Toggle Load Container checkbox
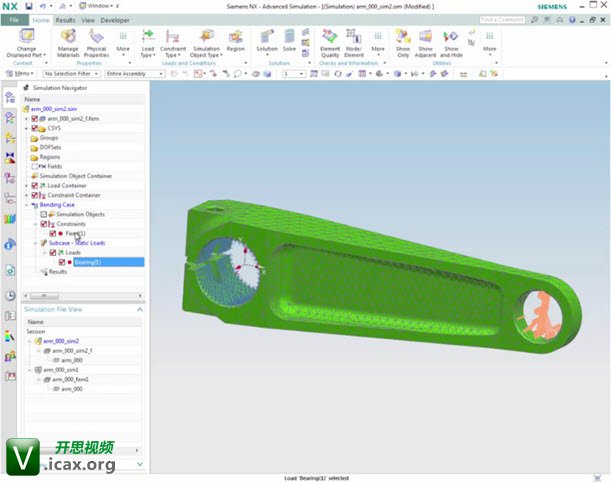The height and width of the screenshot is (482, 611). point(35,185)
